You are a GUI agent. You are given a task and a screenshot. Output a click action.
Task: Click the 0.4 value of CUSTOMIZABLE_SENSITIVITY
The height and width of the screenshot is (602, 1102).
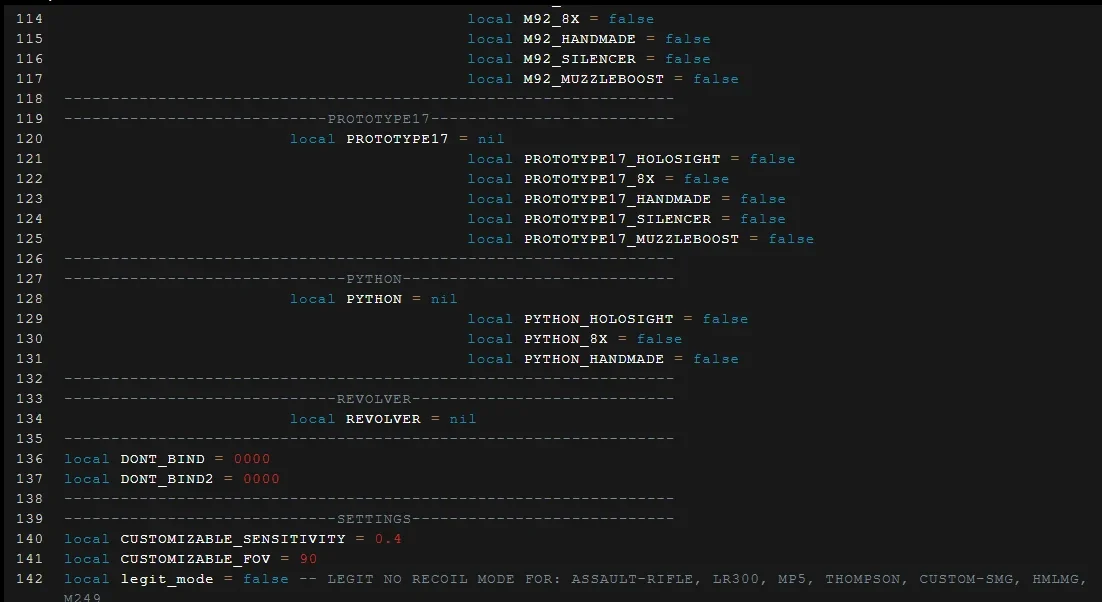point(388,539)
